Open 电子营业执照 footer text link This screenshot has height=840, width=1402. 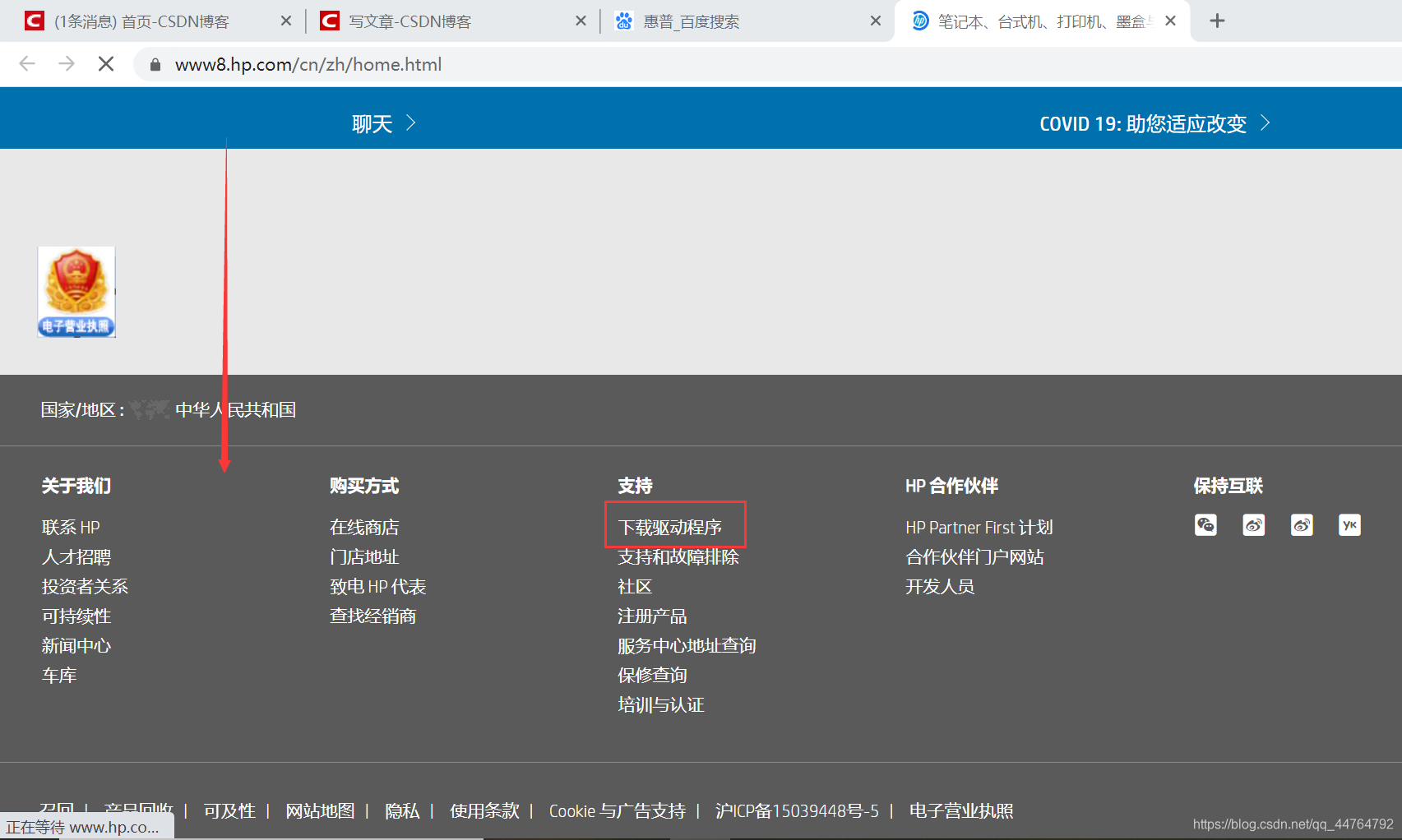click(961, 810)
